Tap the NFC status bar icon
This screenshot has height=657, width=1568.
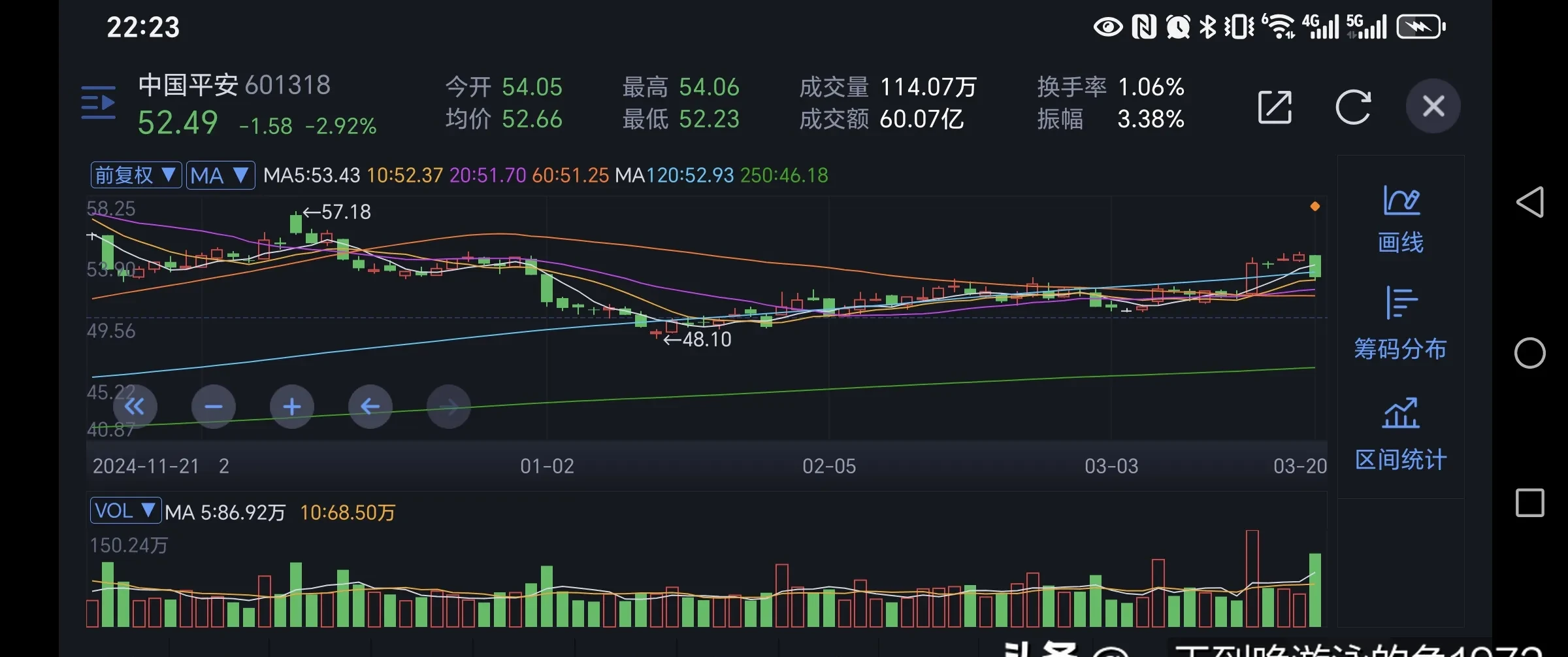pyautogui.click(x=1144, y=27)
